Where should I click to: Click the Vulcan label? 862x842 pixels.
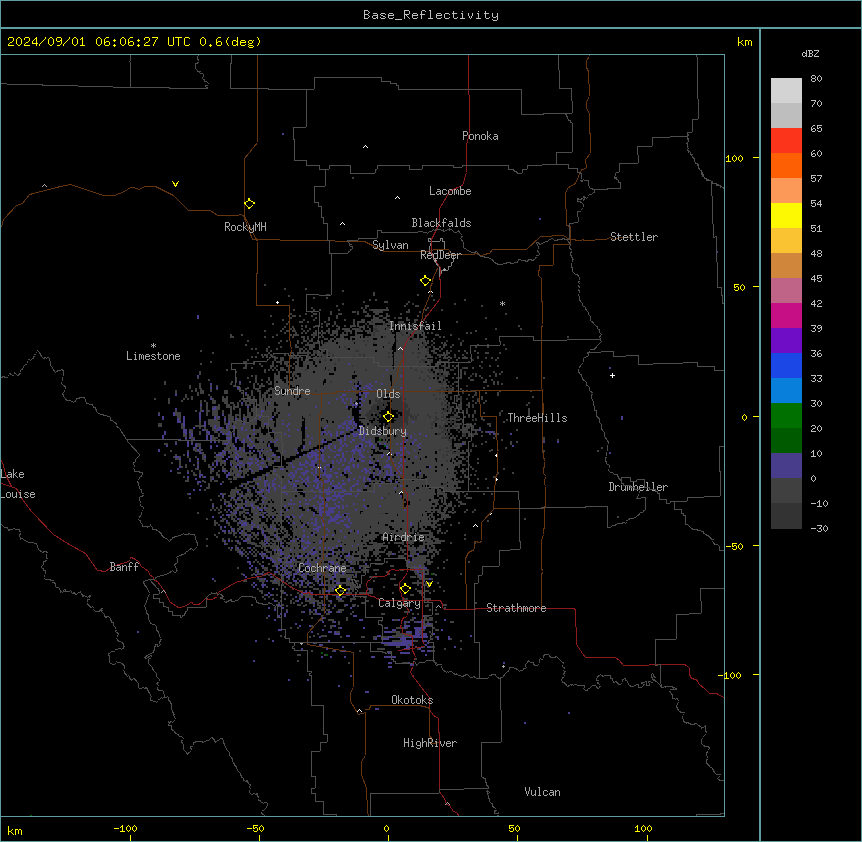[x=542, y=792]
